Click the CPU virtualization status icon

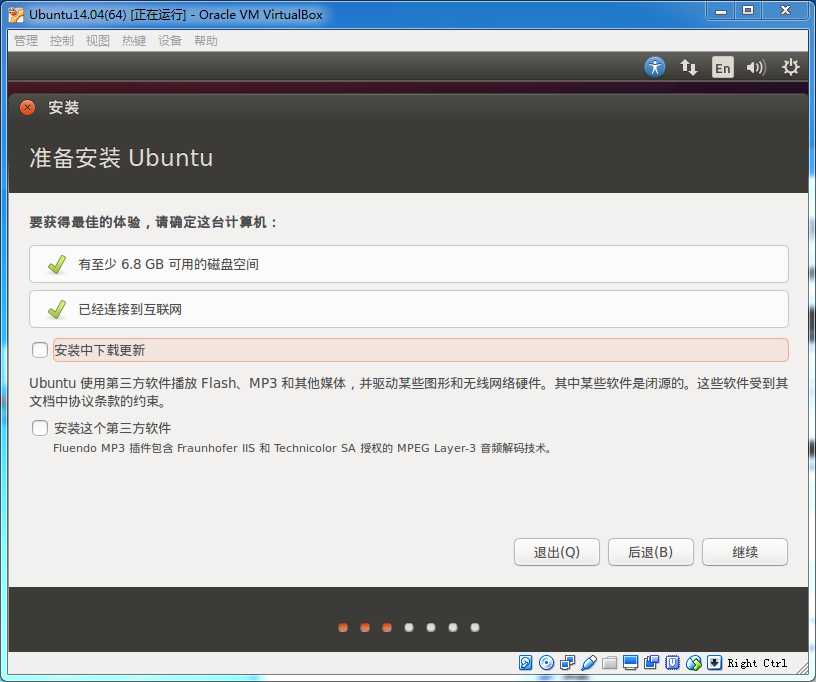[672, 662]
